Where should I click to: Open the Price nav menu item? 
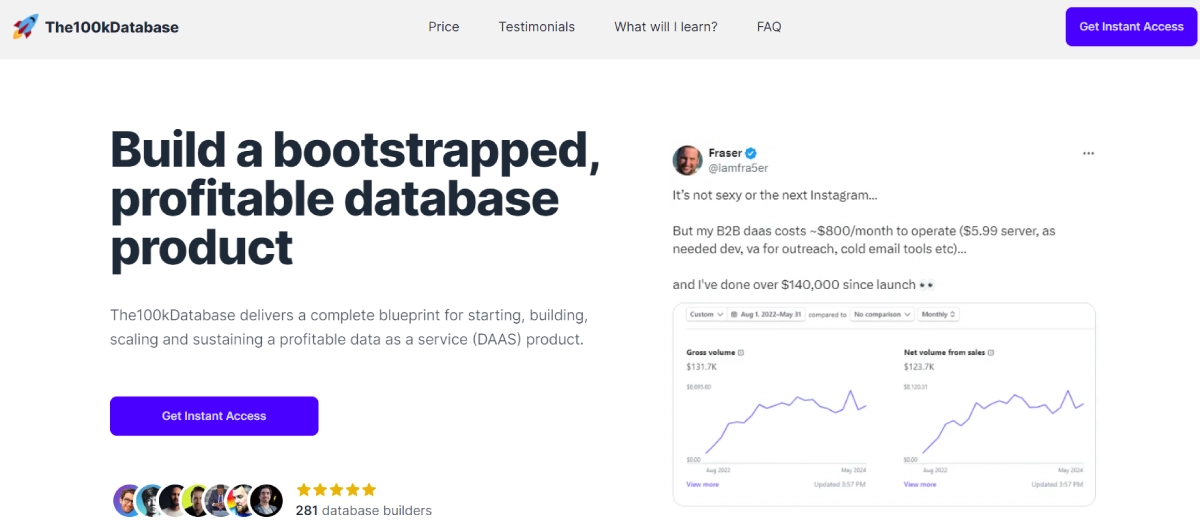(x=444, y=27)
